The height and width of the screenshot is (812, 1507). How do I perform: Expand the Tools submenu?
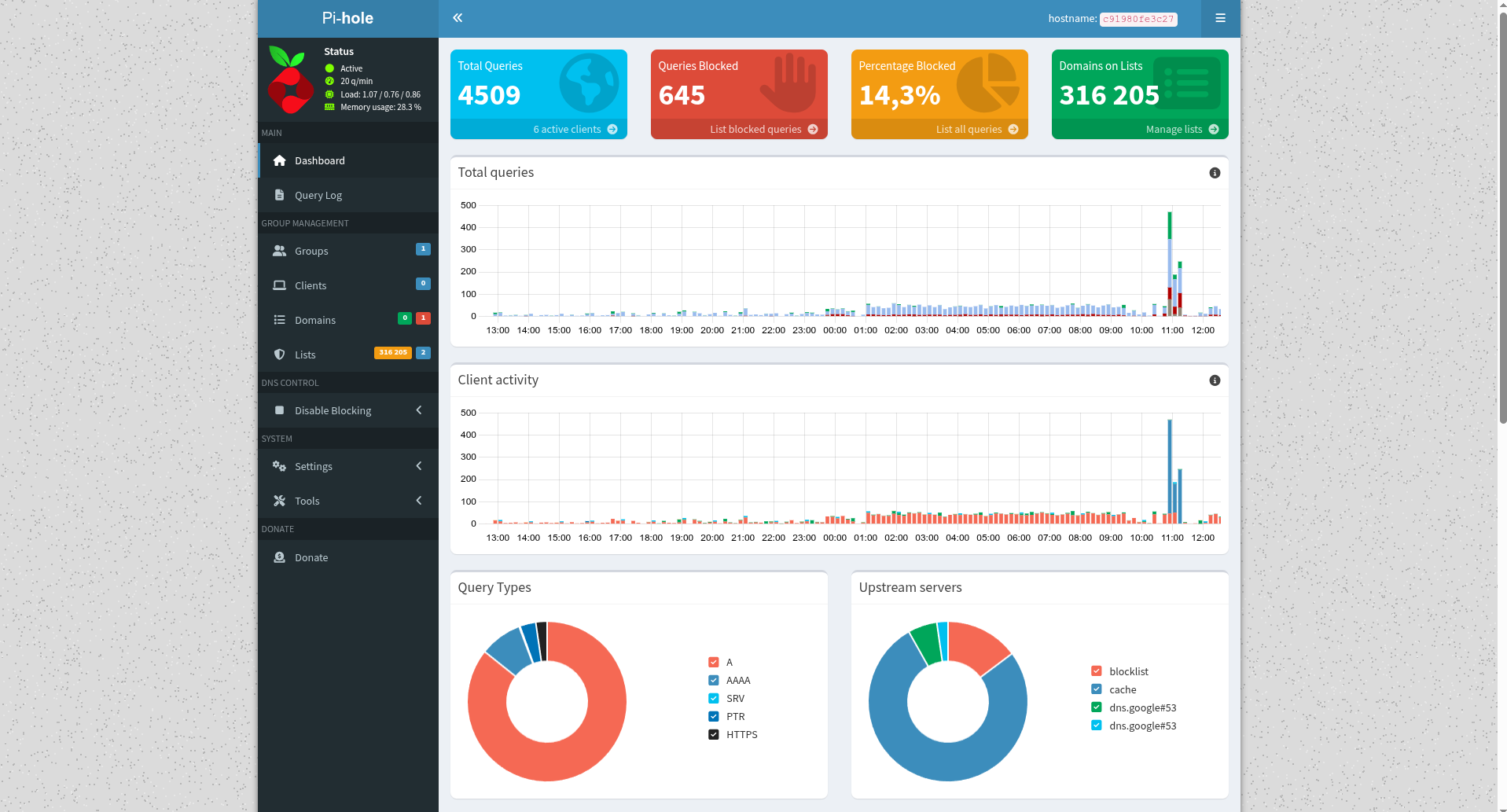[347, 501]
